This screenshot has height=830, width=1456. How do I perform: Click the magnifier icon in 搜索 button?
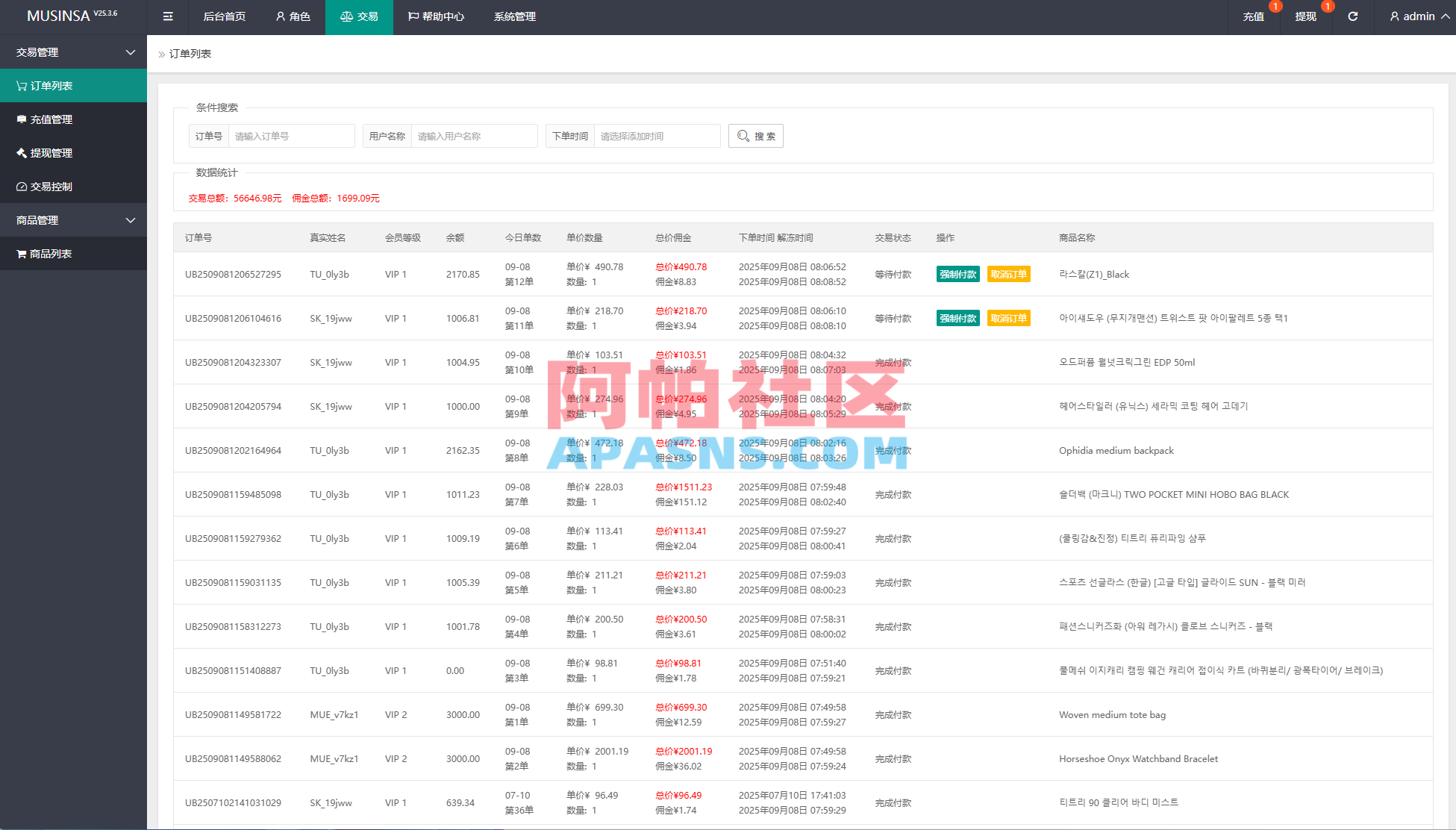point(742,136)
